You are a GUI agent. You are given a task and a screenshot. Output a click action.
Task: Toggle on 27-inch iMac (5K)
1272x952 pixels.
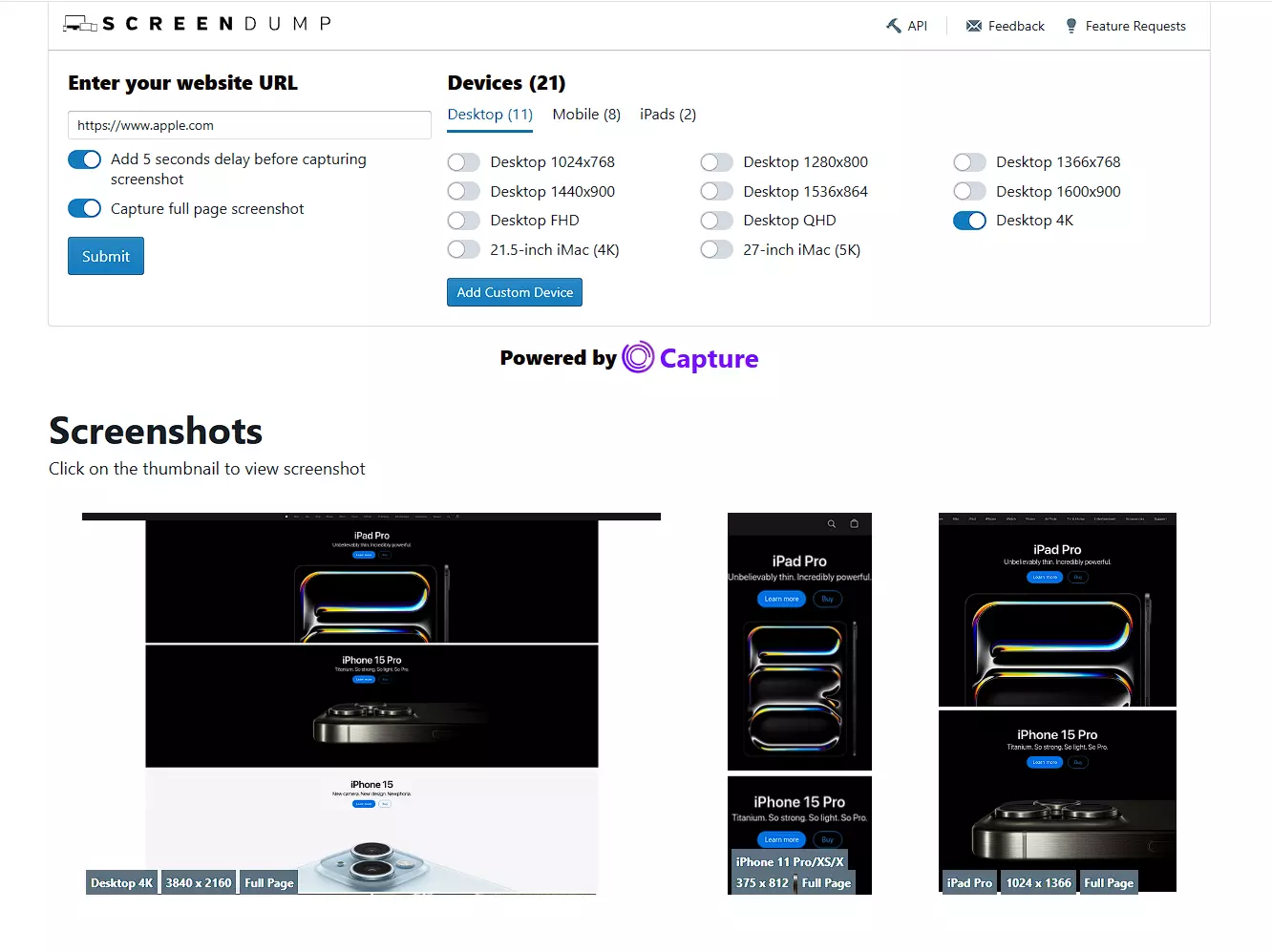click(716, 250)
